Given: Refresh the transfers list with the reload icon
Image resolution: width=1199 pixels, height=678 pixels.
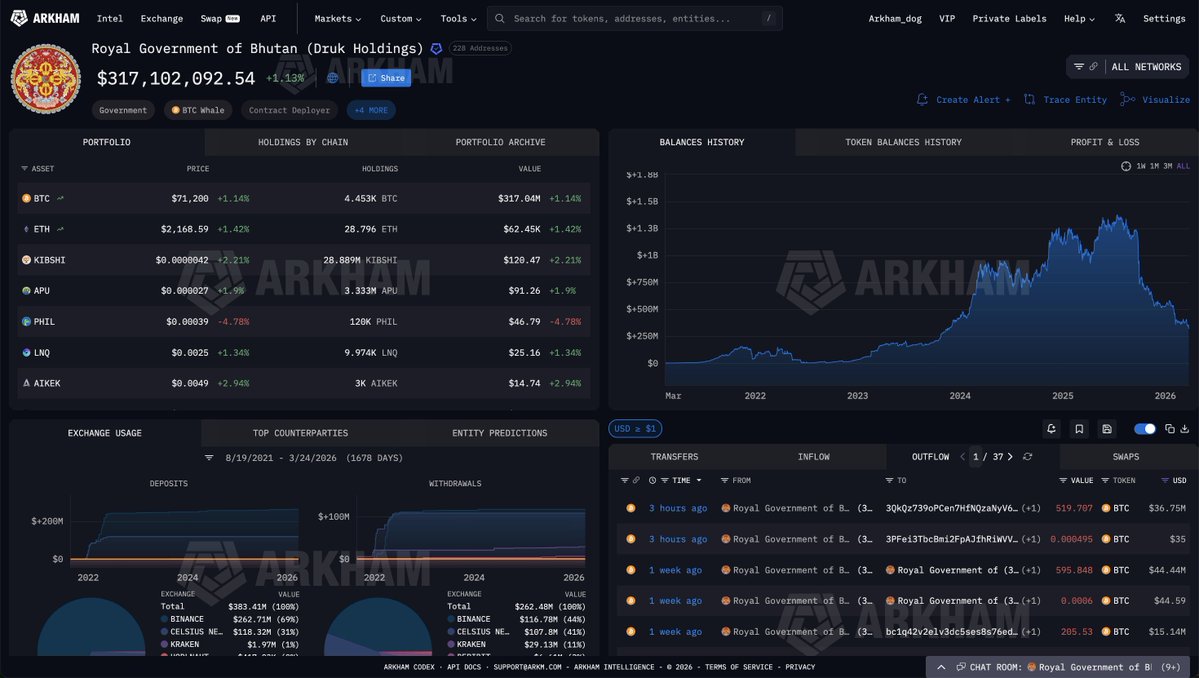Looking at the screenshot, I should click(x=1027, y=457).
